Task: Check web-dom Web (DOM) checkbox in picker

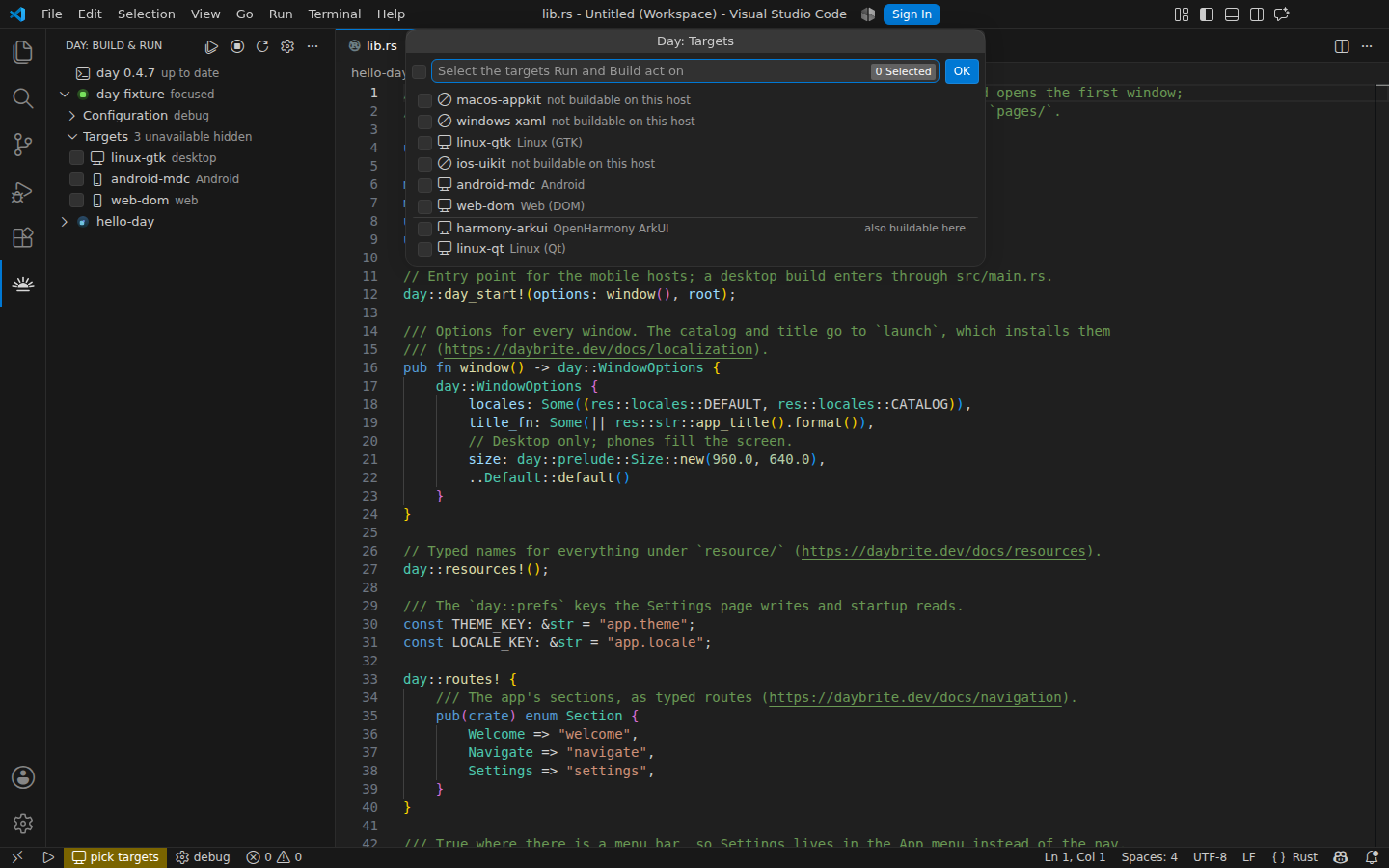Action: (424, 206)
